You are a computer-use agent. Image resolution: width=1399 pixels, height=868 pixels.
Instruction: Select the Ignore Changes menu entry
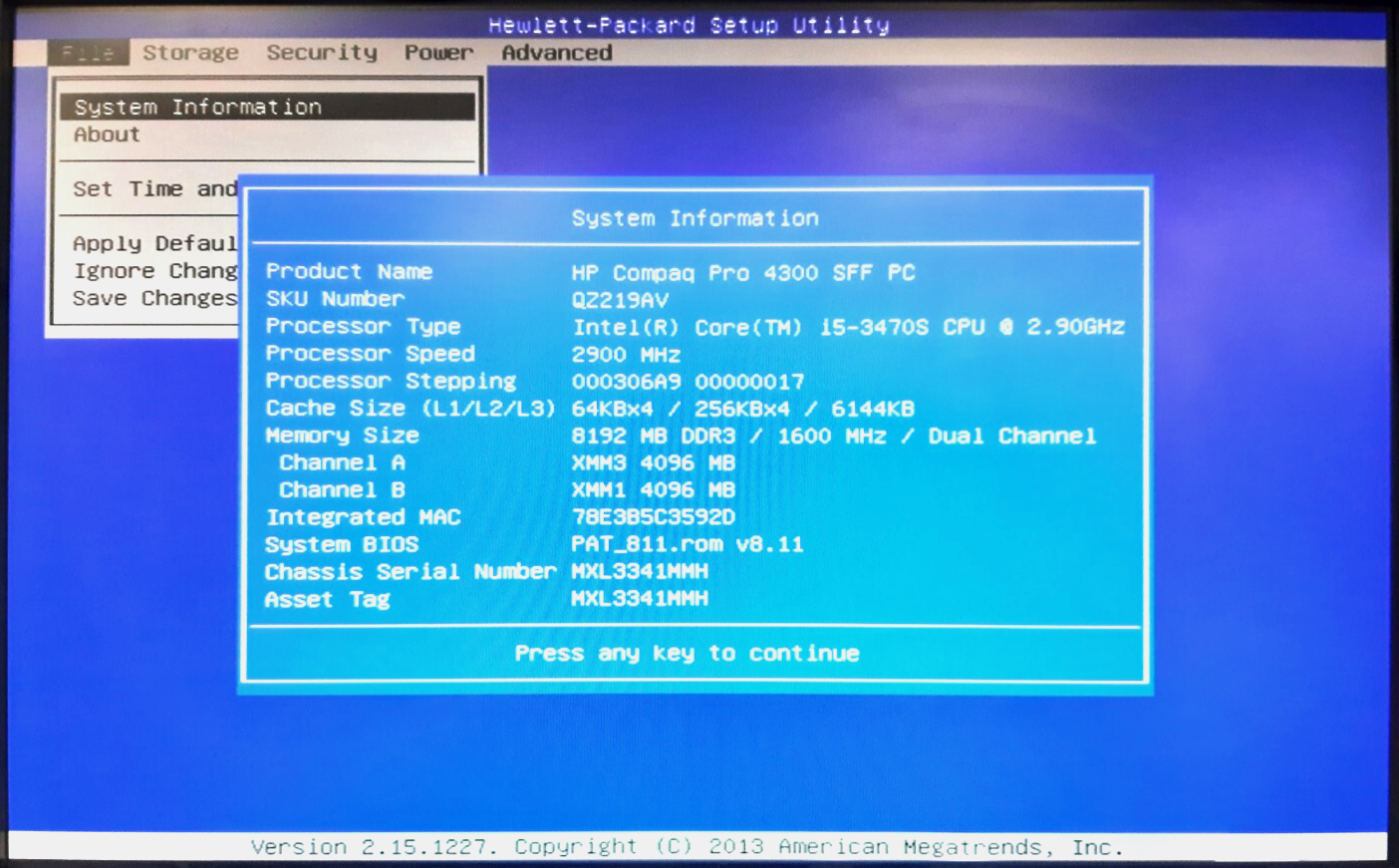click(x=154, y=271)
